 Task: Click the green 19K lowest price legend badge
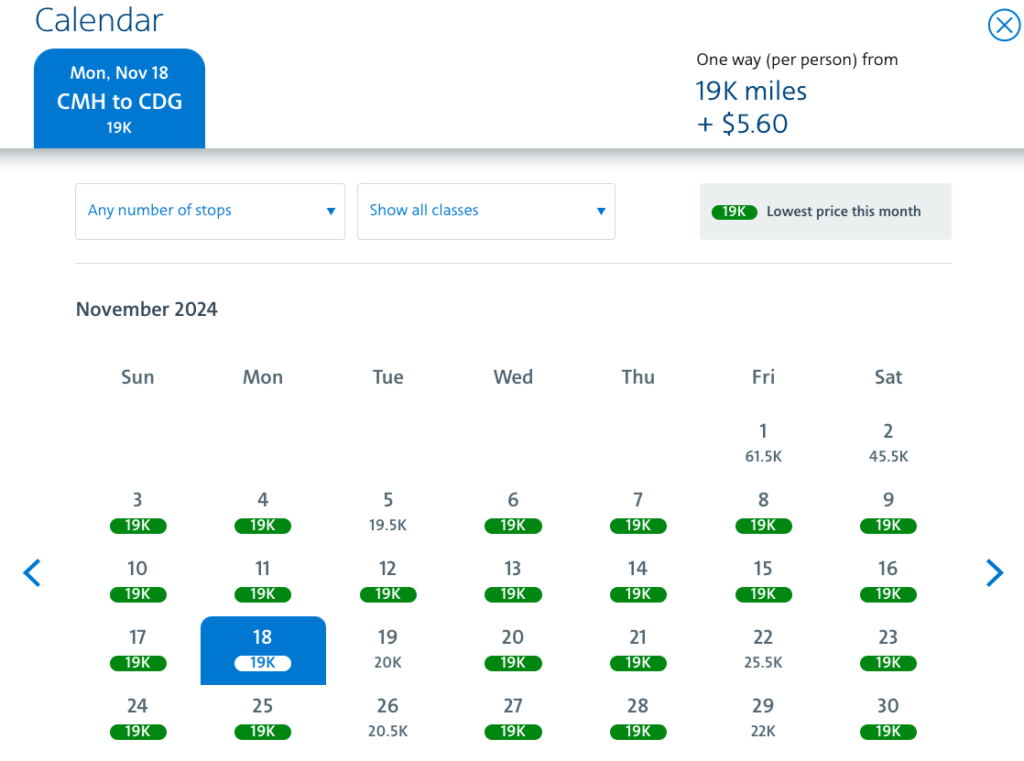click(734, 211)
